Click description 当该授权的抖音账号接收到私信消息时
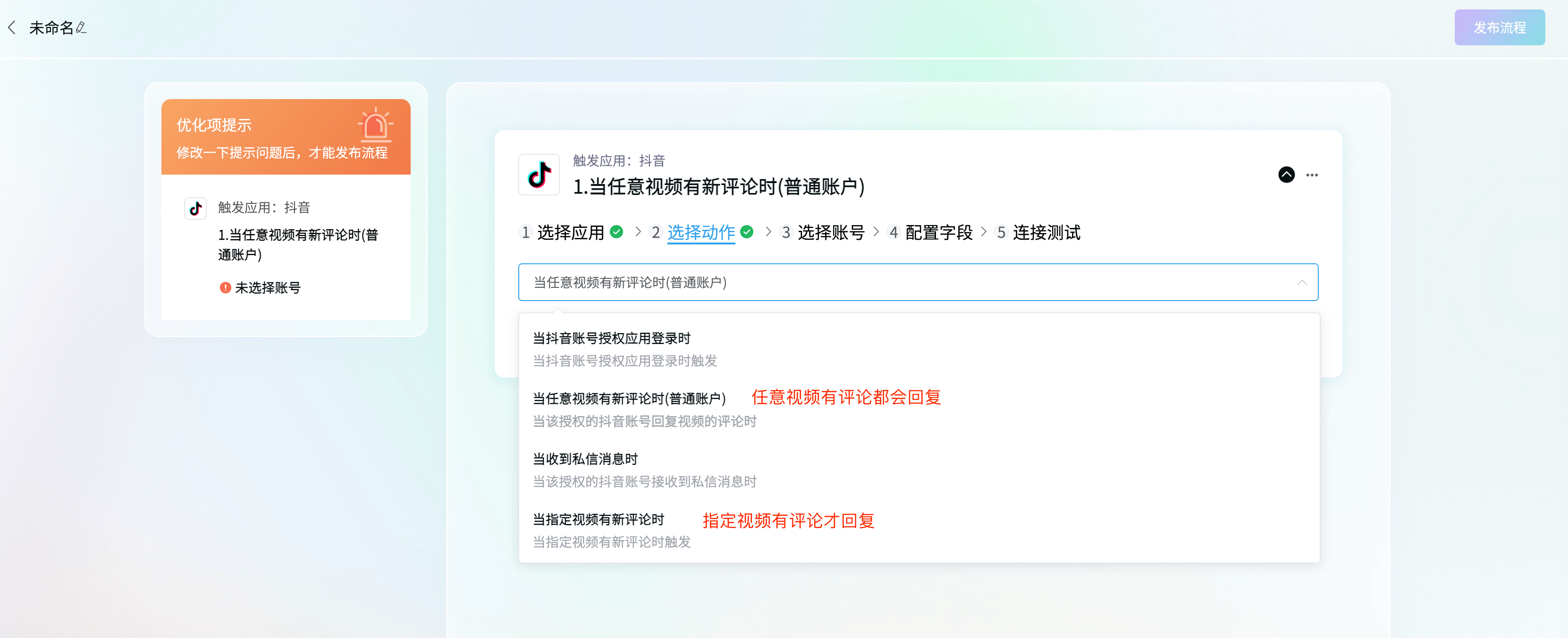The width and height of the screenshot is (1568, 638). 645,481
